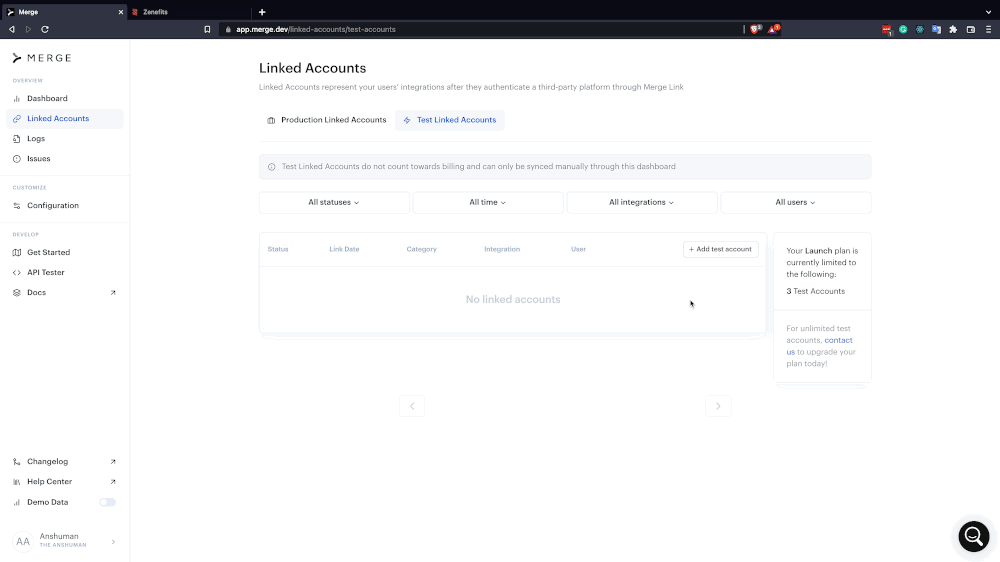Click the translate extension icon
Image resolution: width=1000 pixels, height=562 pixels.
[936, 29]
